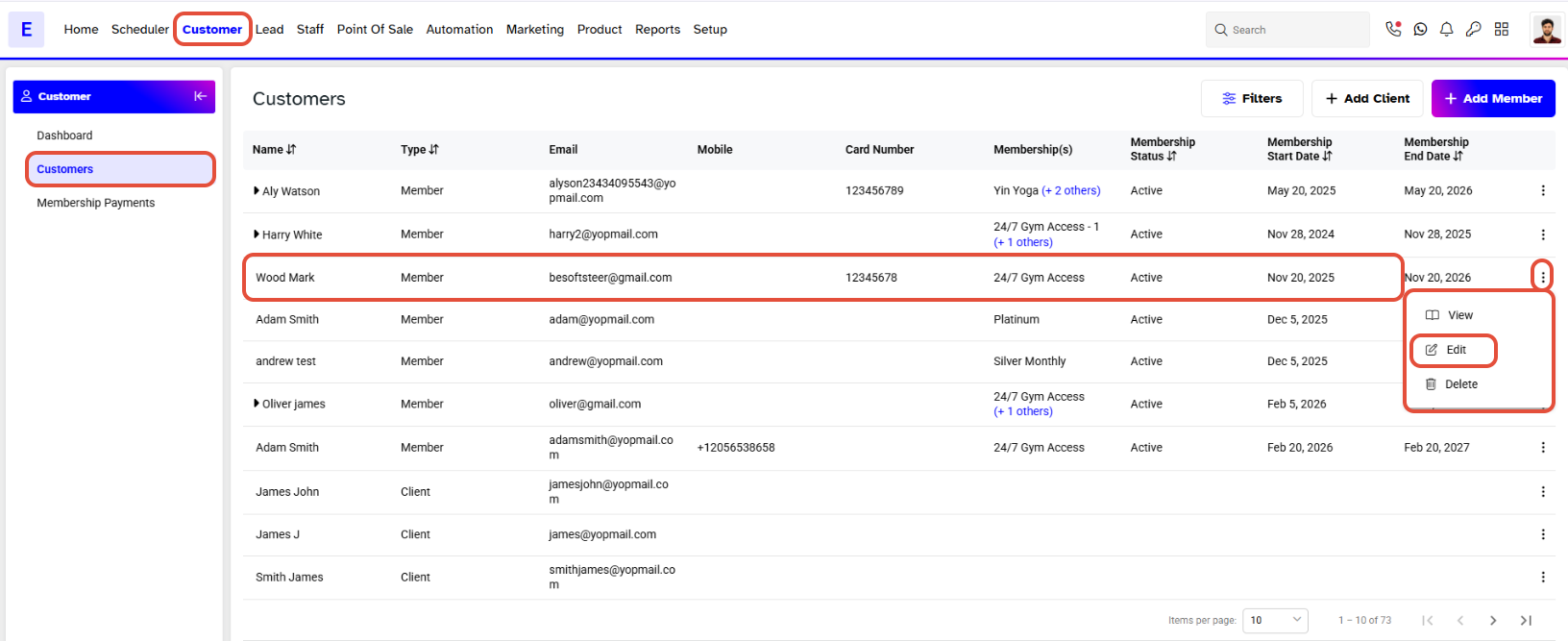Click the Silver Monthly membership cell
1568x641 pixels.
(1030, 361)
